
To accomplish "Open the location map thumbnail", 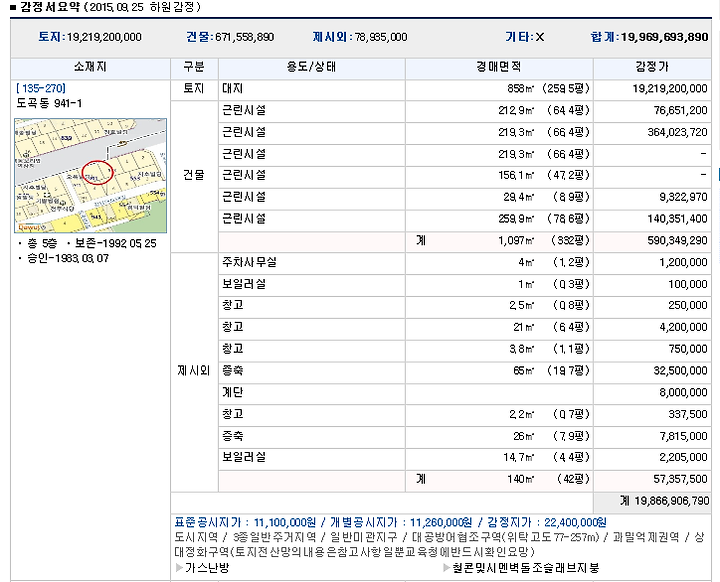I will tap(90, 175).
